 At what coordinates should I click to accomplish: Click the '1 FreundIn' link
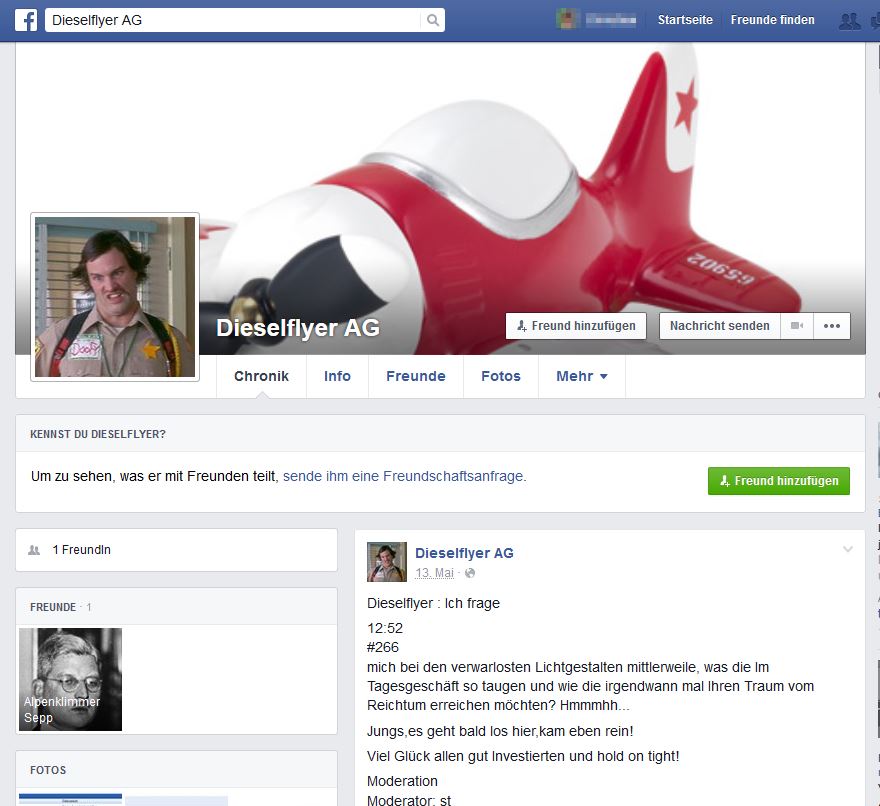81,550
